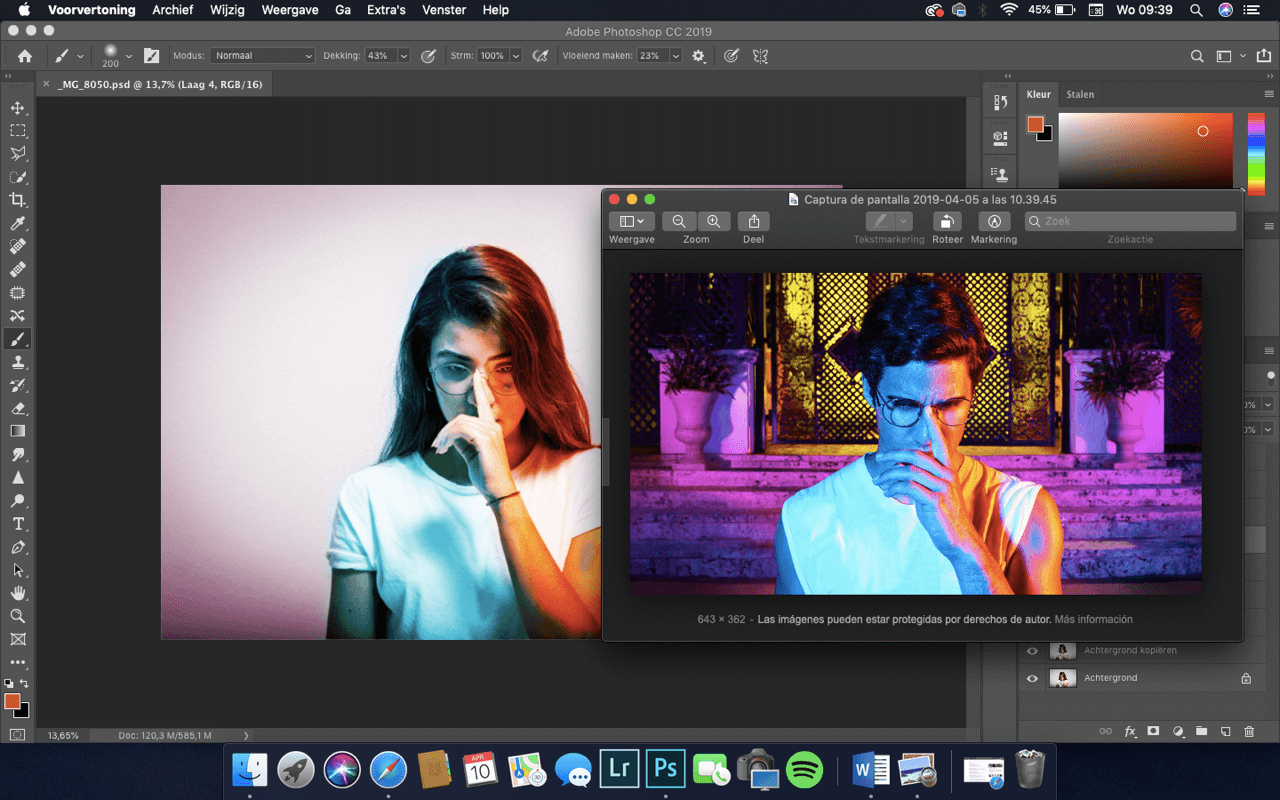Image resolution: width=1280 pixels, height=800 pixels.
Task: Open the Brush Settings panel toggle icon
Action: 152,56
